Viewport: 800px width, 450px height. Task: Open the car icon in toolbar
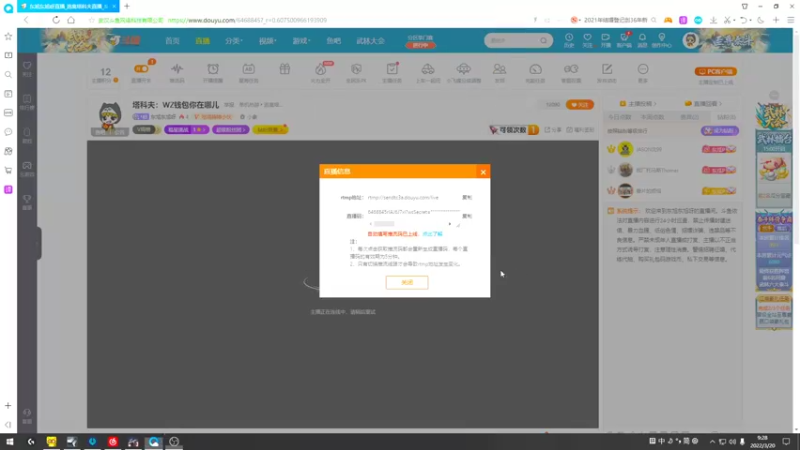click(428, 69)
